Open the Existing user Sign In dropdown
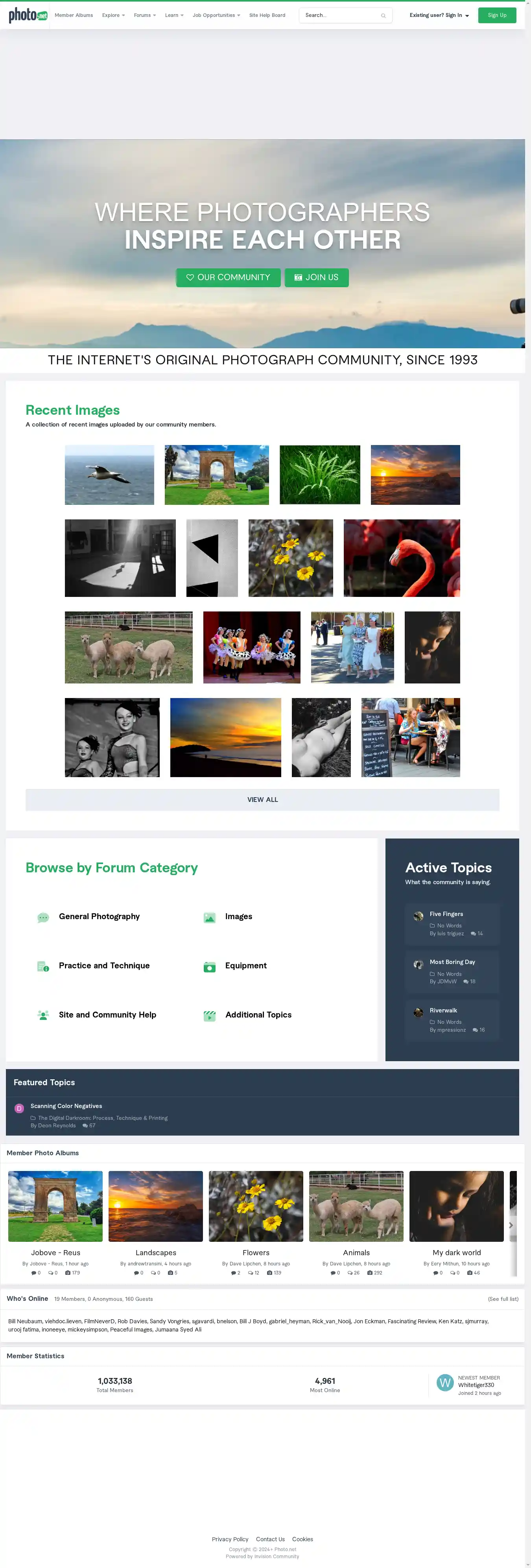 439,15
